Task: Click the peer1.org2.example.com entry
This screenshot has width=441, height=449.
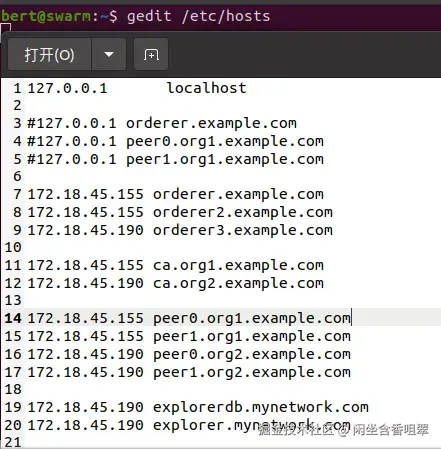Action: pyautogui.click(x=252, y=373)
